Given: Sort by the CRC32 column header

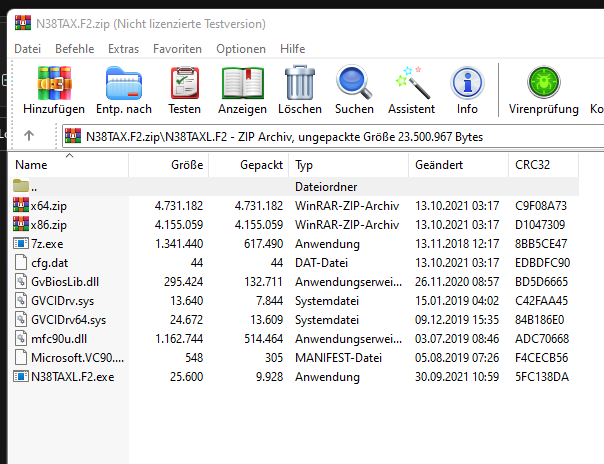Looking at the screenshot, I should 544,165.
